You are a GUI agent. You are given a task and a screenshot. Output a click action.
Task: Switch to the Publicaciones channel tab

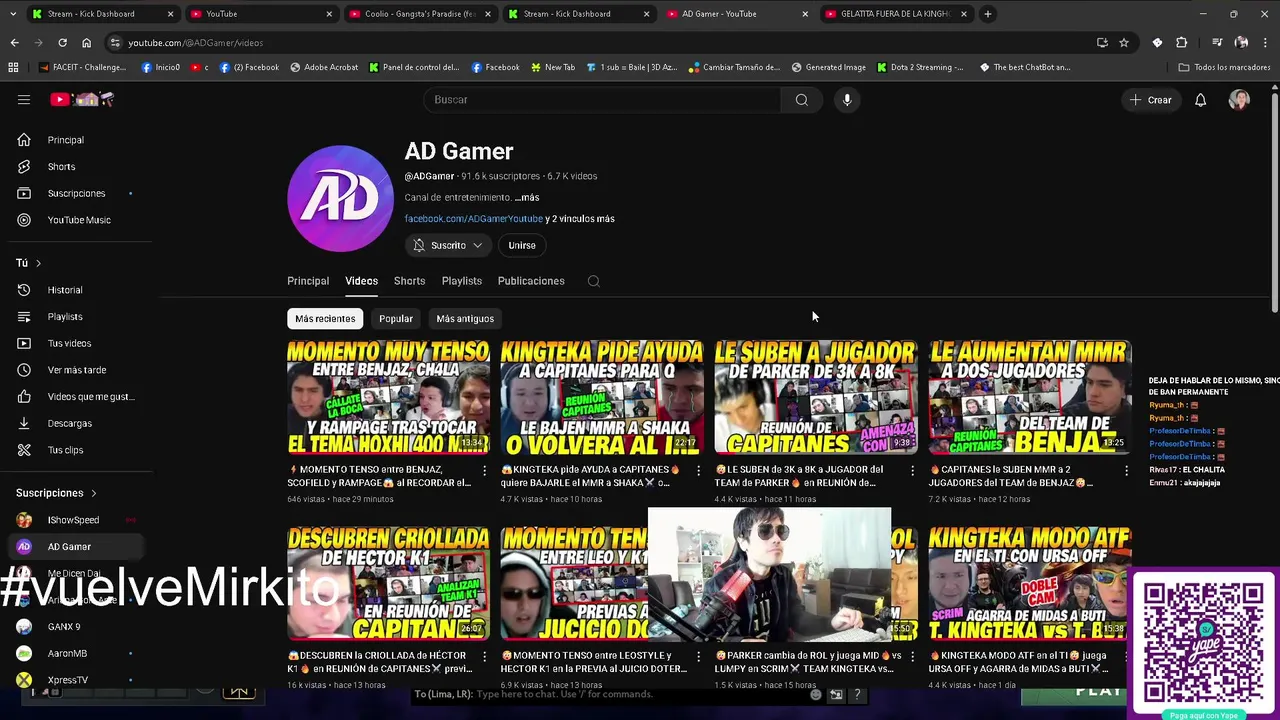click(x=531, y=281)
